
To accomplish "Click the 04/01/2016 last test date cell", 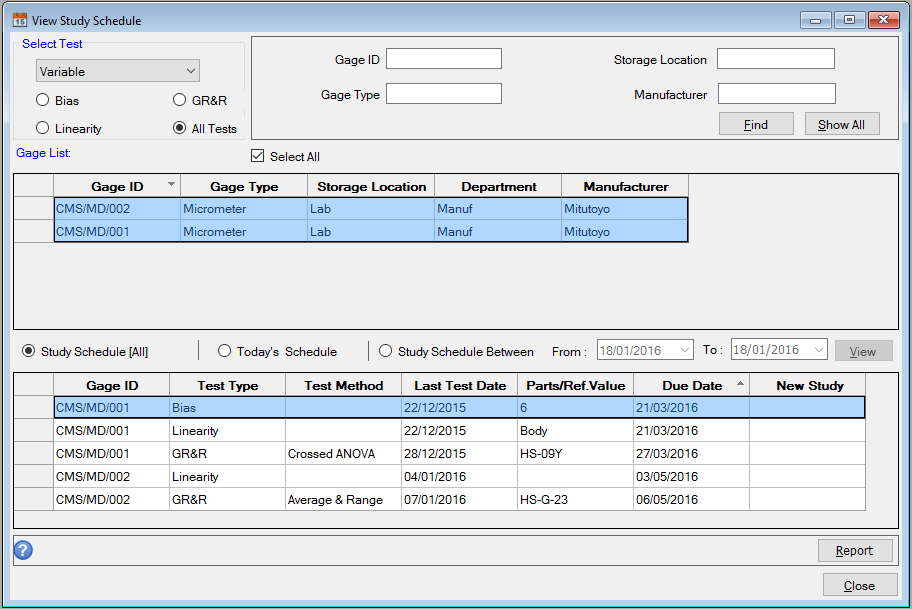I will pyautogui.click(x=459, y=476).
